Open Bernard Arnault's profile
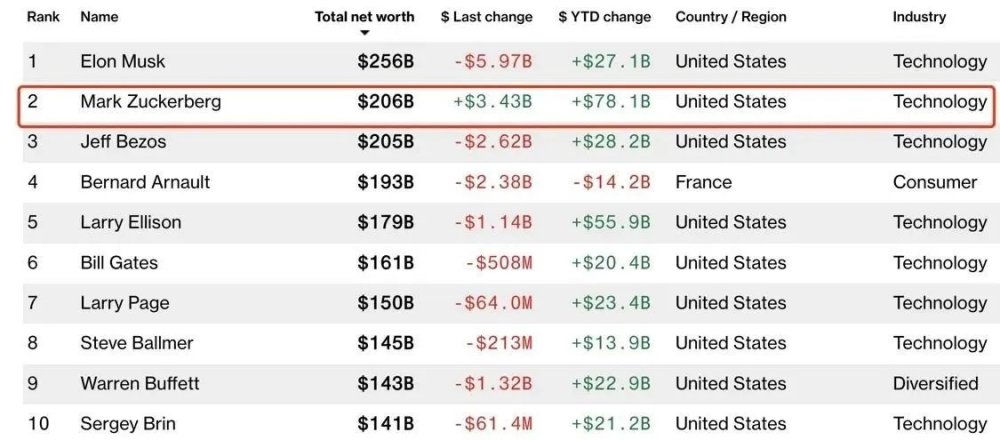 click(145, 182)
